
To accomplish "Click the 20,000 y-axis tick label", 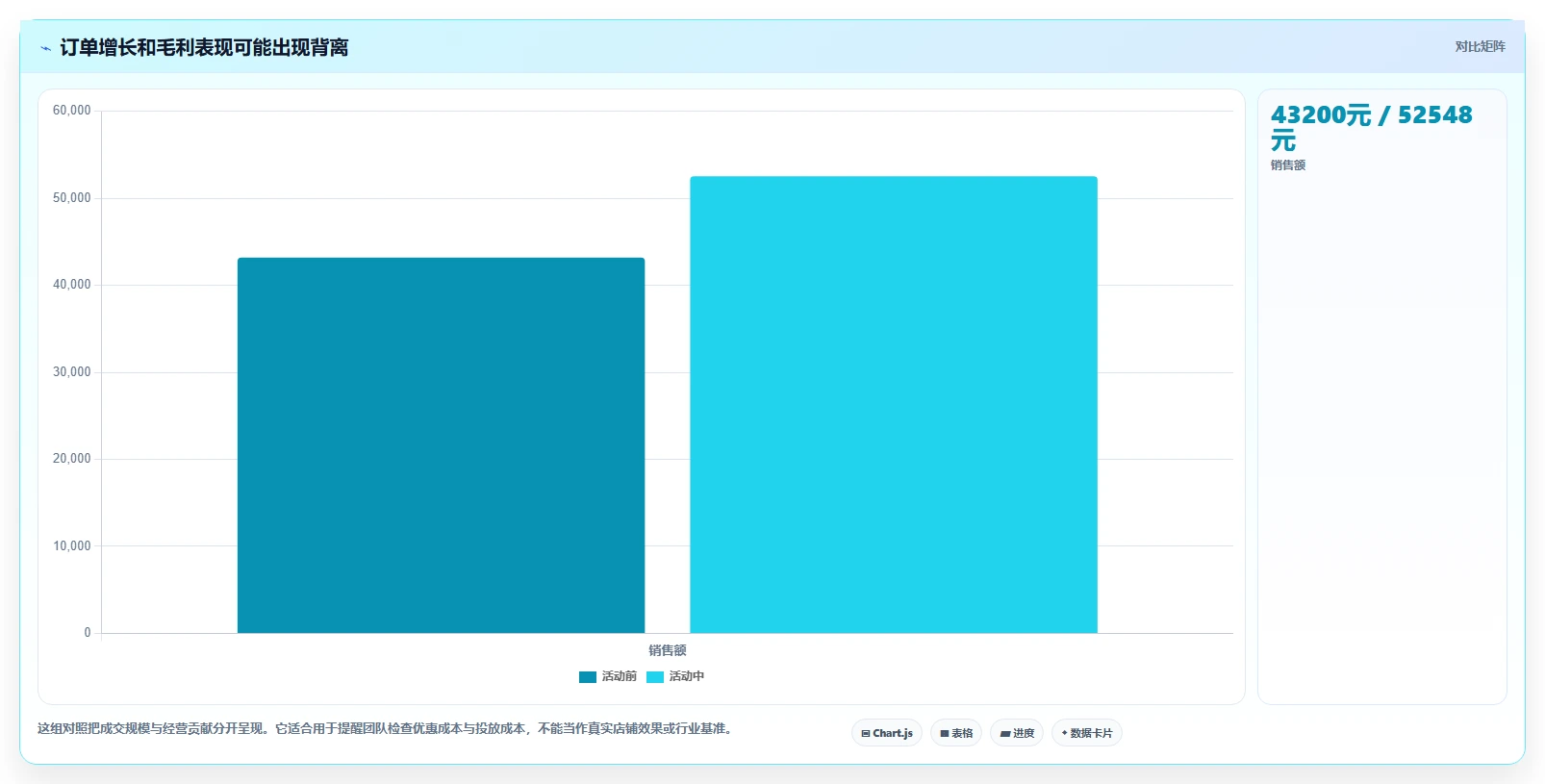I will click(72, 459).
